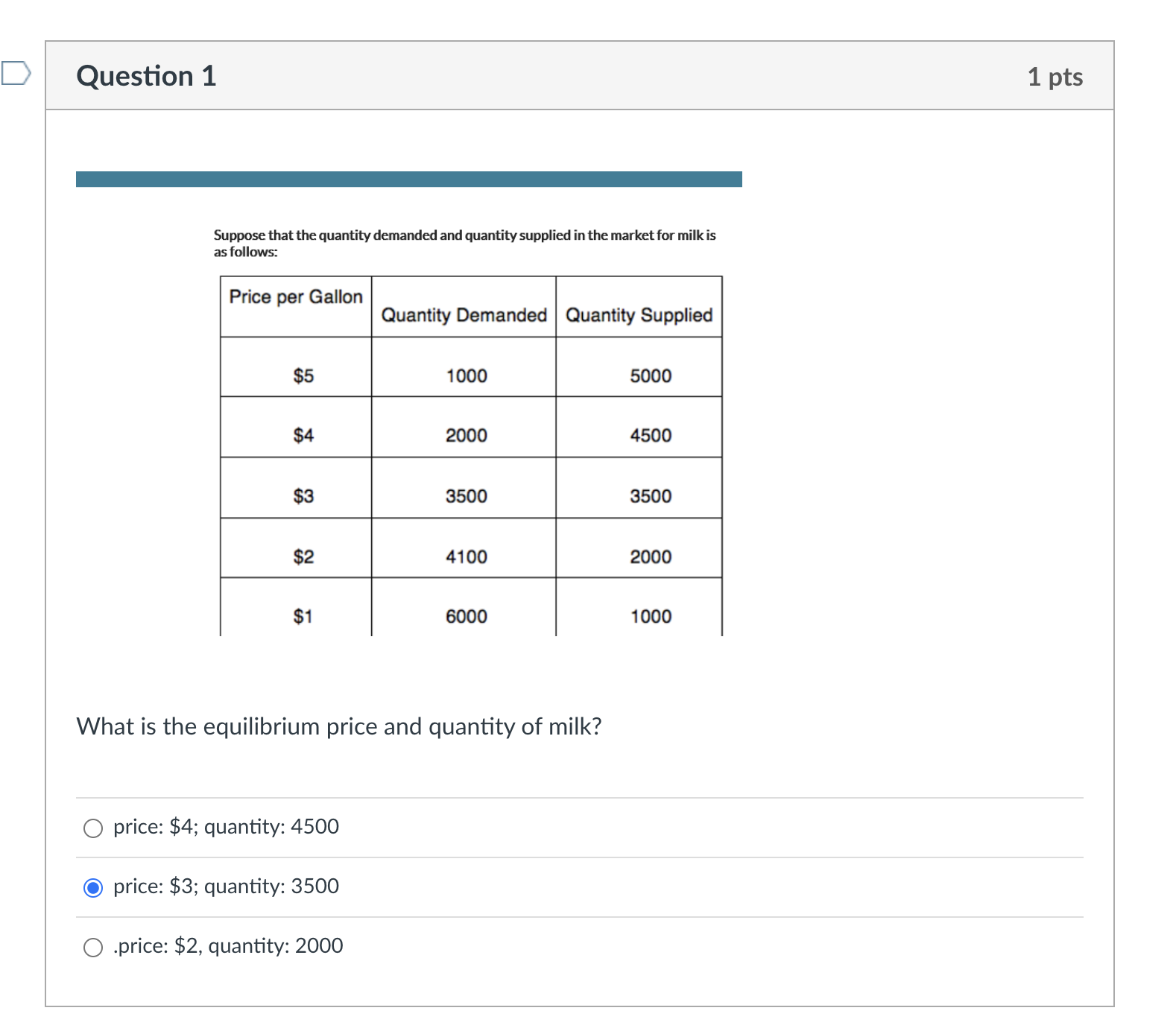Select the price: $2, quantity: 2000 radio button

click(92, 948)
